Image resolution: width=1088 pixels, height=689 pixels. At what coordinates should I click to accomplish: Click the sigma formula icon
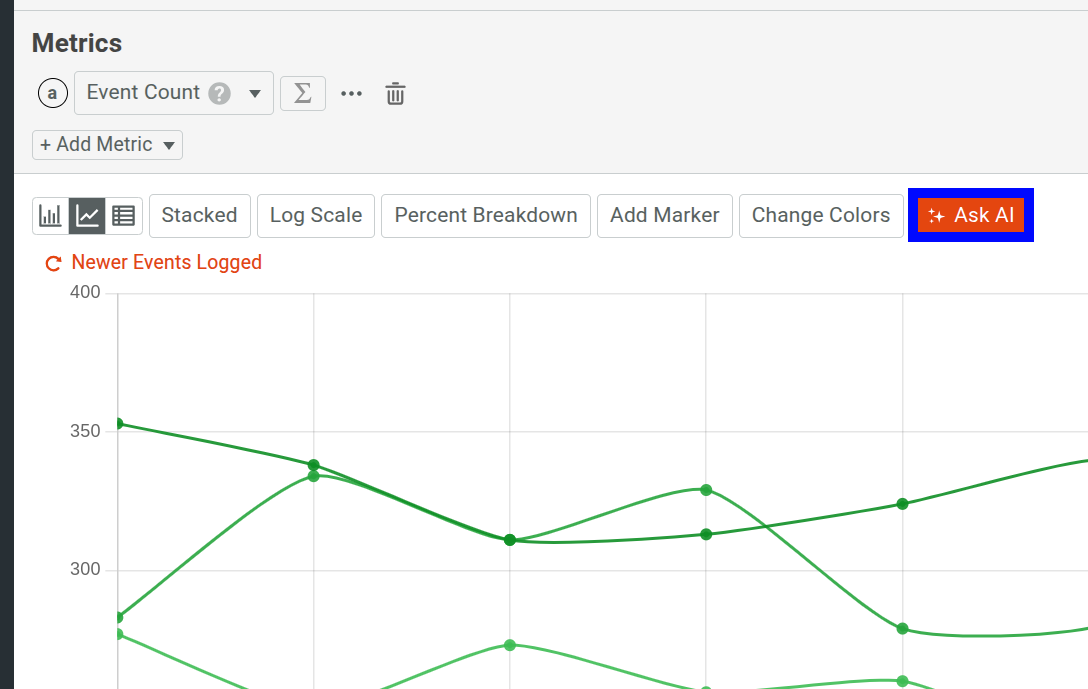click(303, 93)
